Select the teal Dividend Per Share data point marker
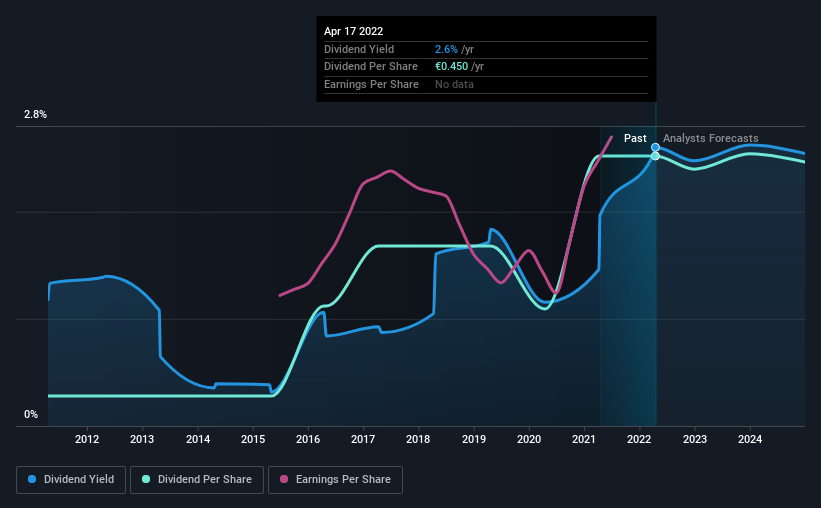The width and height of the screenshot is (821, 508). [655, 156]
